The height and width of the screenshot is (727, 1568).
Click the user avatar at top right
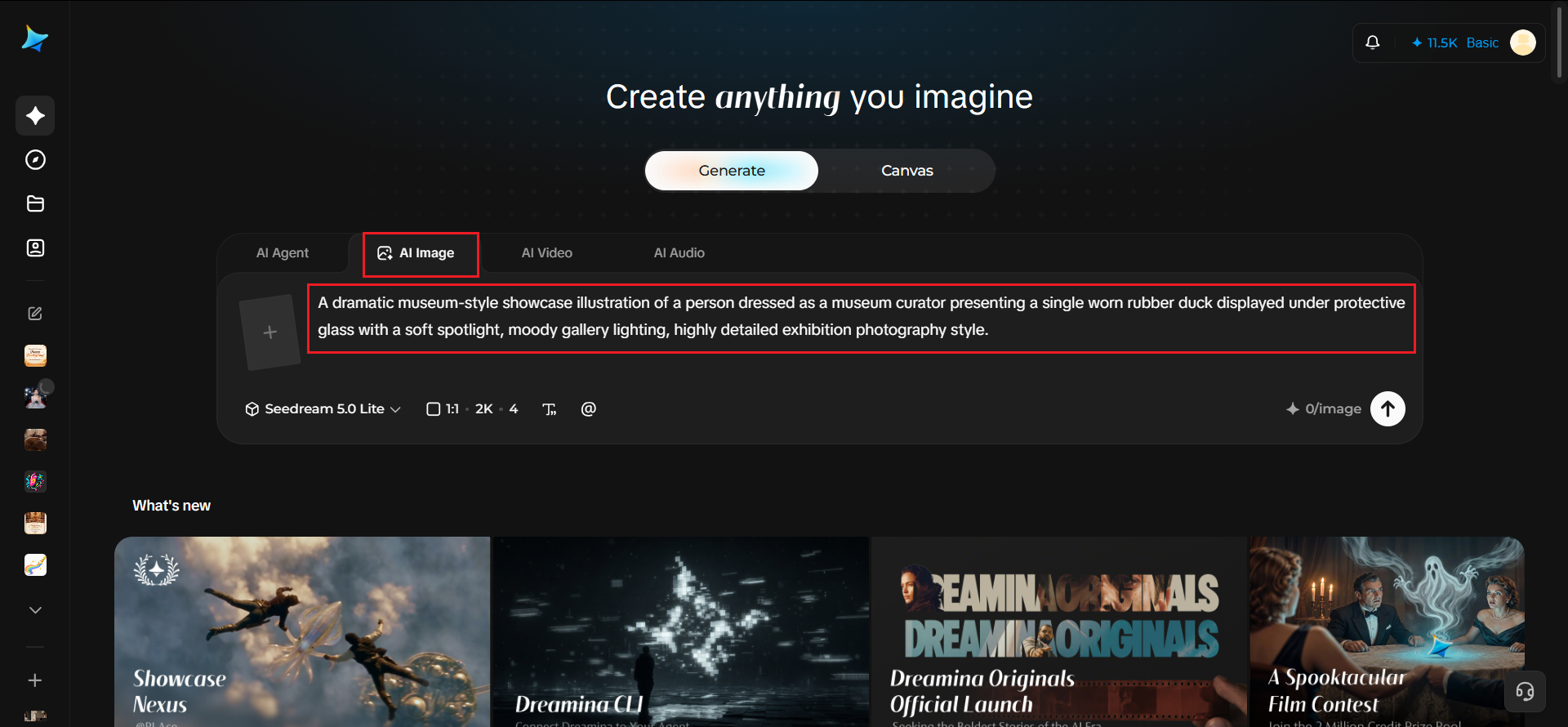1523,42
